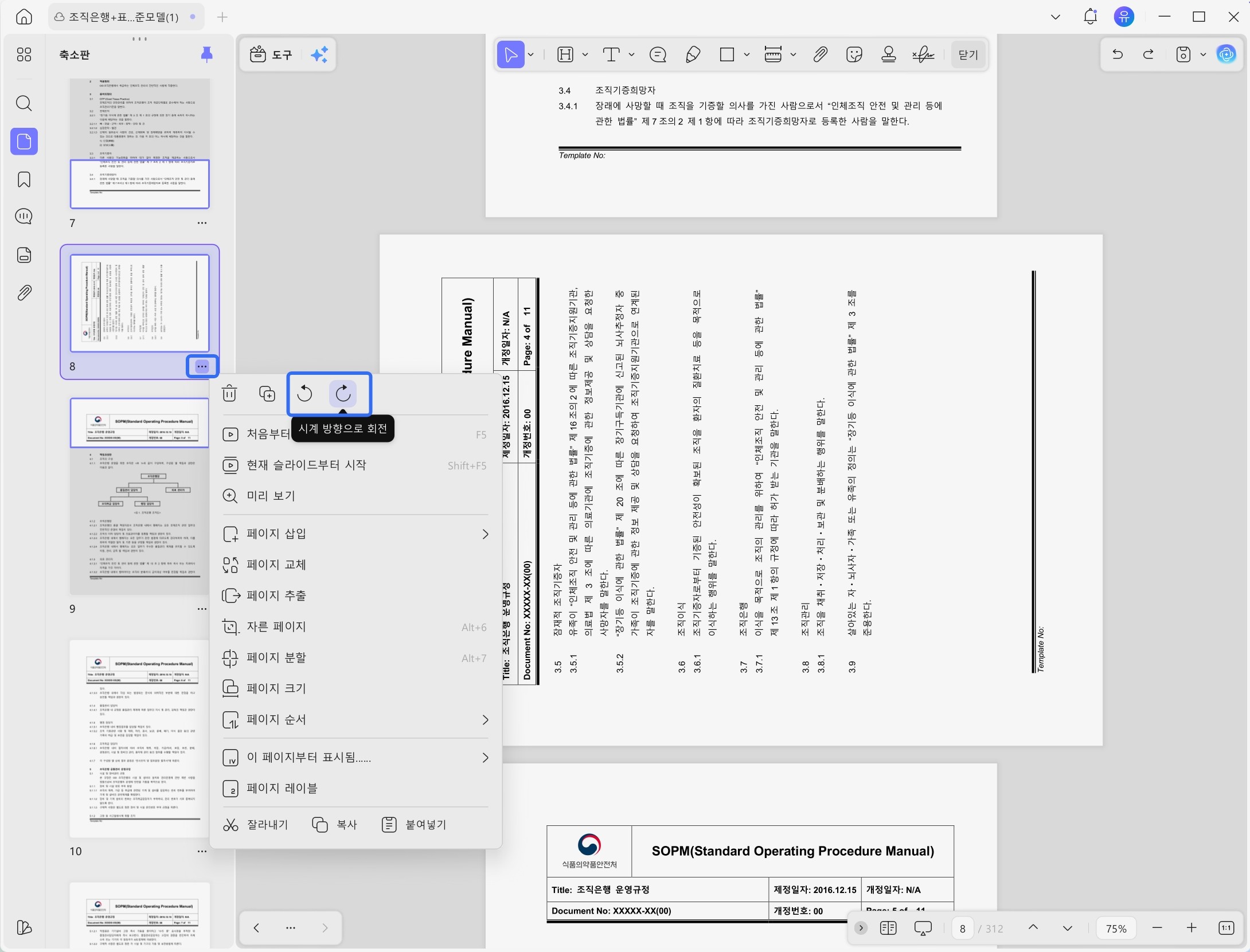Toggle the thumbnails panel icon in sidebar
Viewport: 1250px width, 952px height.
(24, 141)
